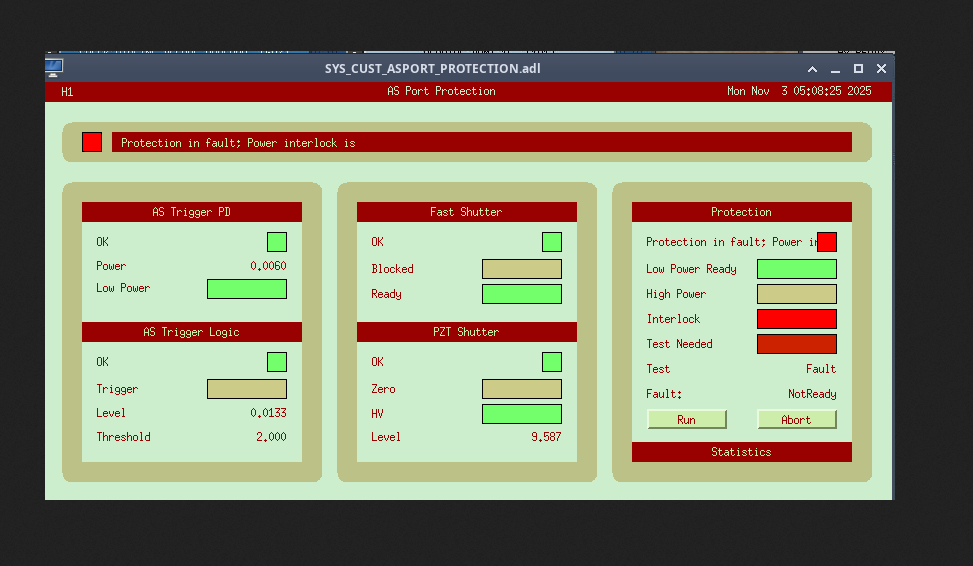Click PZT Shutter OK status indicator
The image size is (973, 566).
[551, 362]
